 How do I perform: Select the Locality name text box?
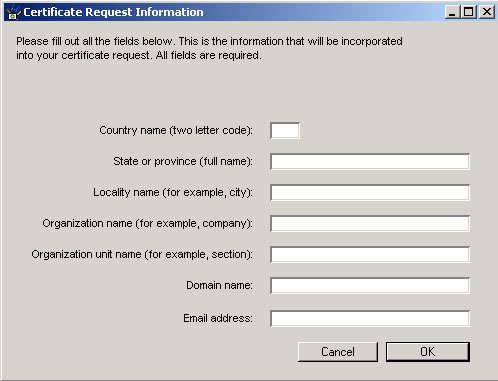pyautogui.click(x=370, y=192)
